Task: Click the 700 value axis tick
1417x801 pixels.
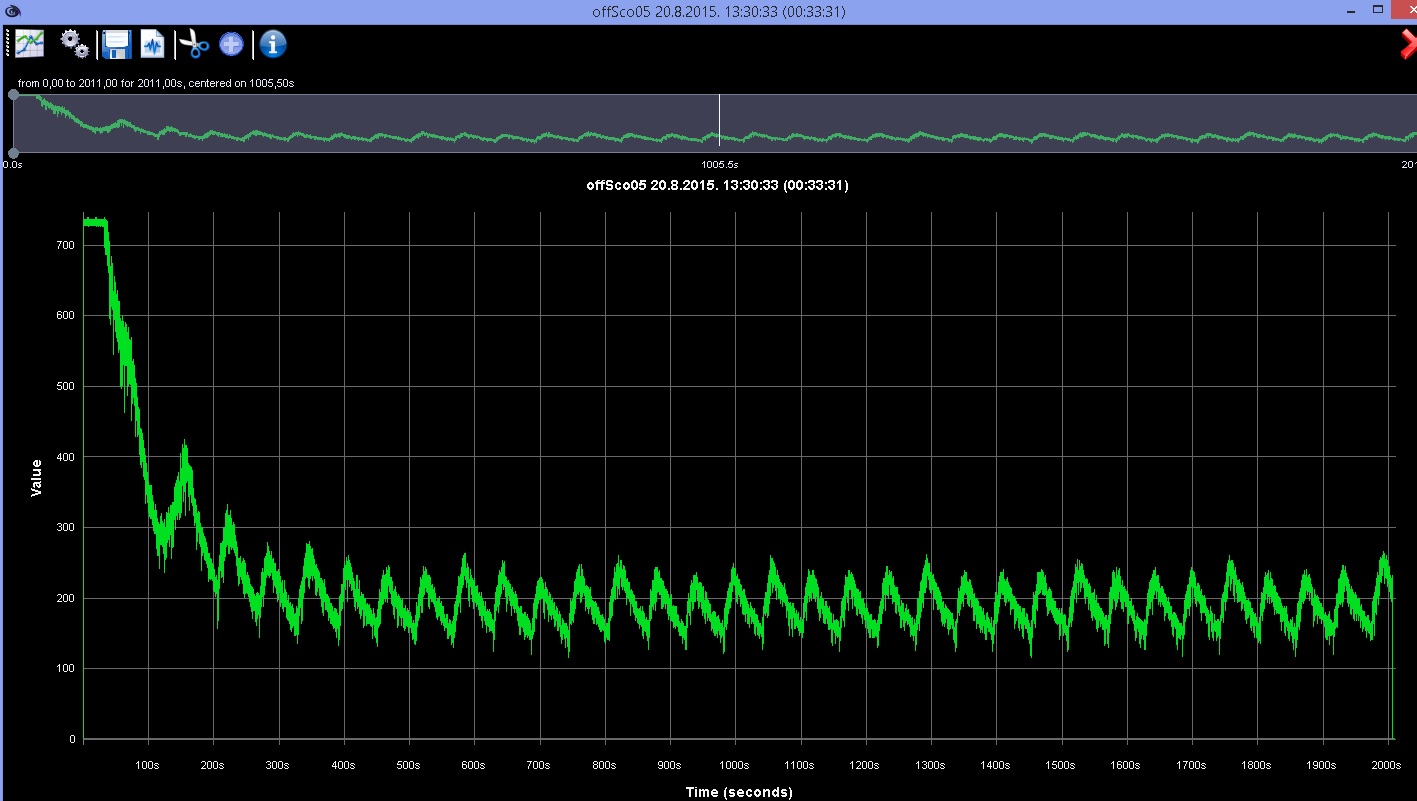Action: 66,244
